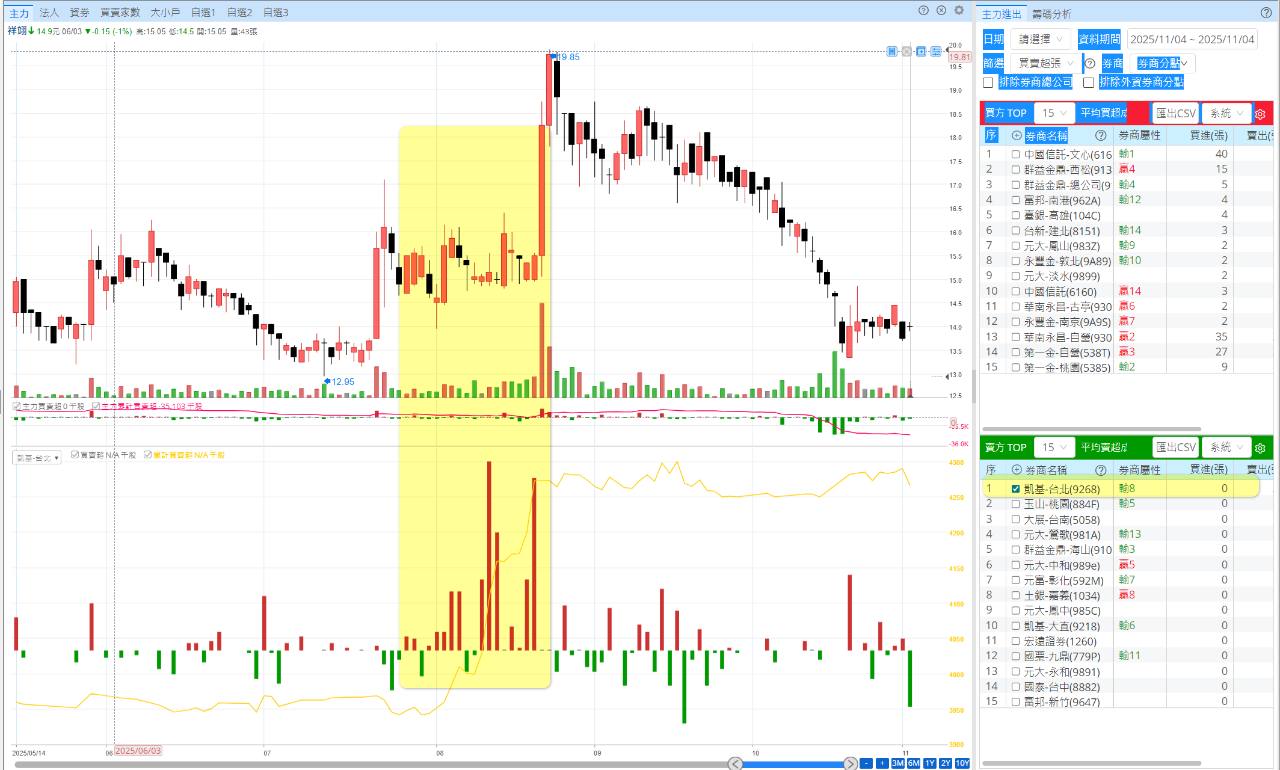Click the help icon in chart header
The width and height of the screenshot is (1280, 770).
click(923, 11)
